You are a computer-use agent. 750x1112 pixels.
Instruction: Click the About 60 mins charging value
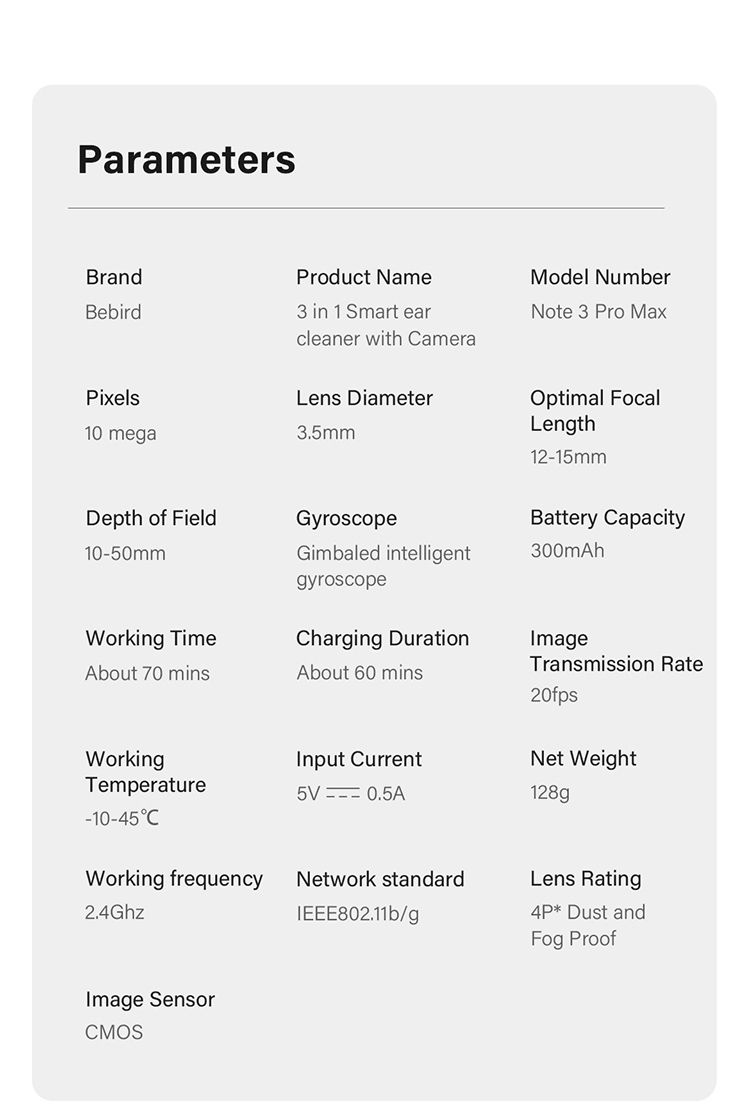point(360,672)
